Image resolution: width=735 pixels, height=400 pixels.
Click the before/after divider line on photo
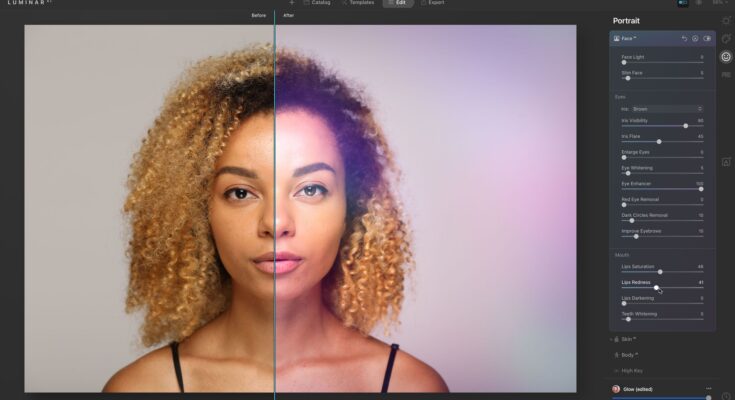(x=275, y=200)
